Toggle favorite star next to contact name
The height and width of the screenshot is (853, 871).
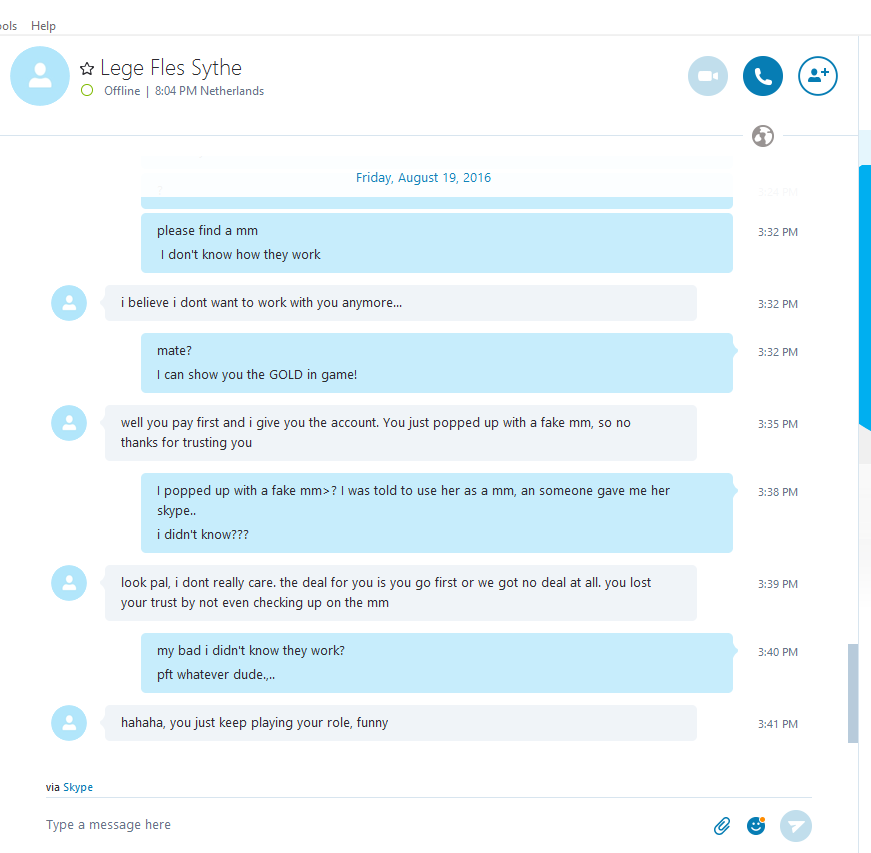tap(87, 69)
